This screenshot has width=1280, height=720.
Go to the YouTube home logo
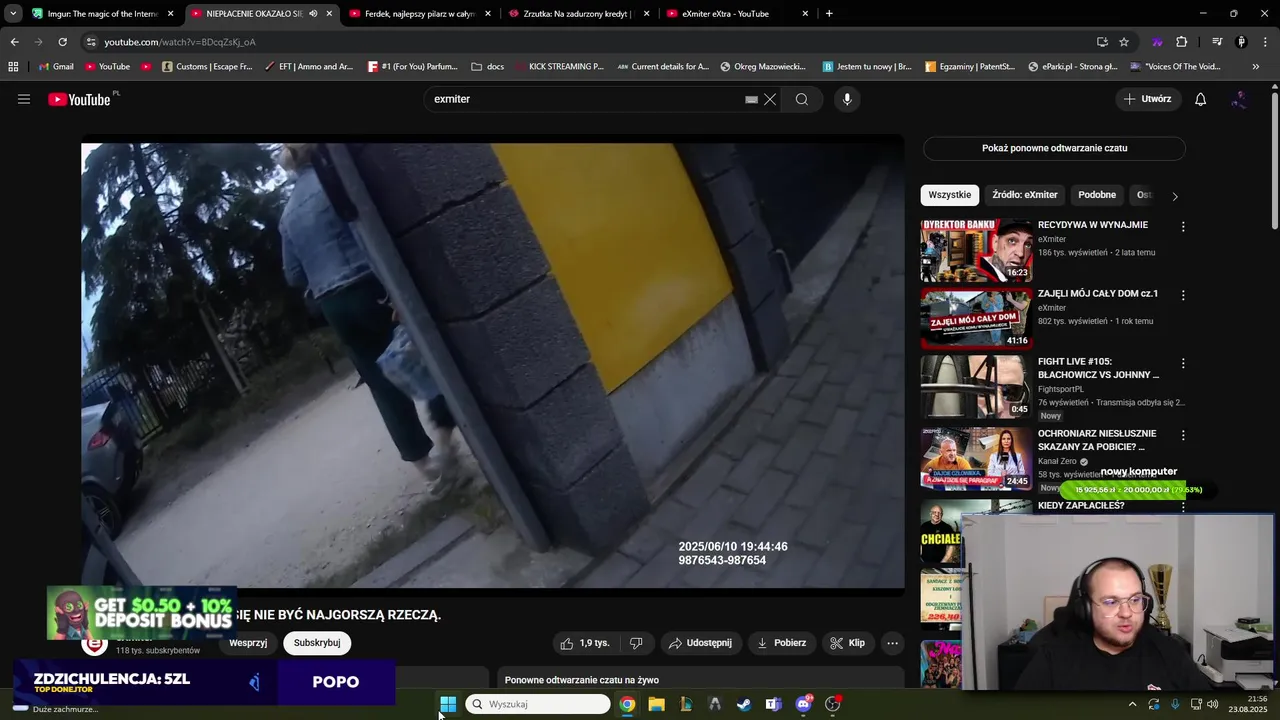(79, 99)
